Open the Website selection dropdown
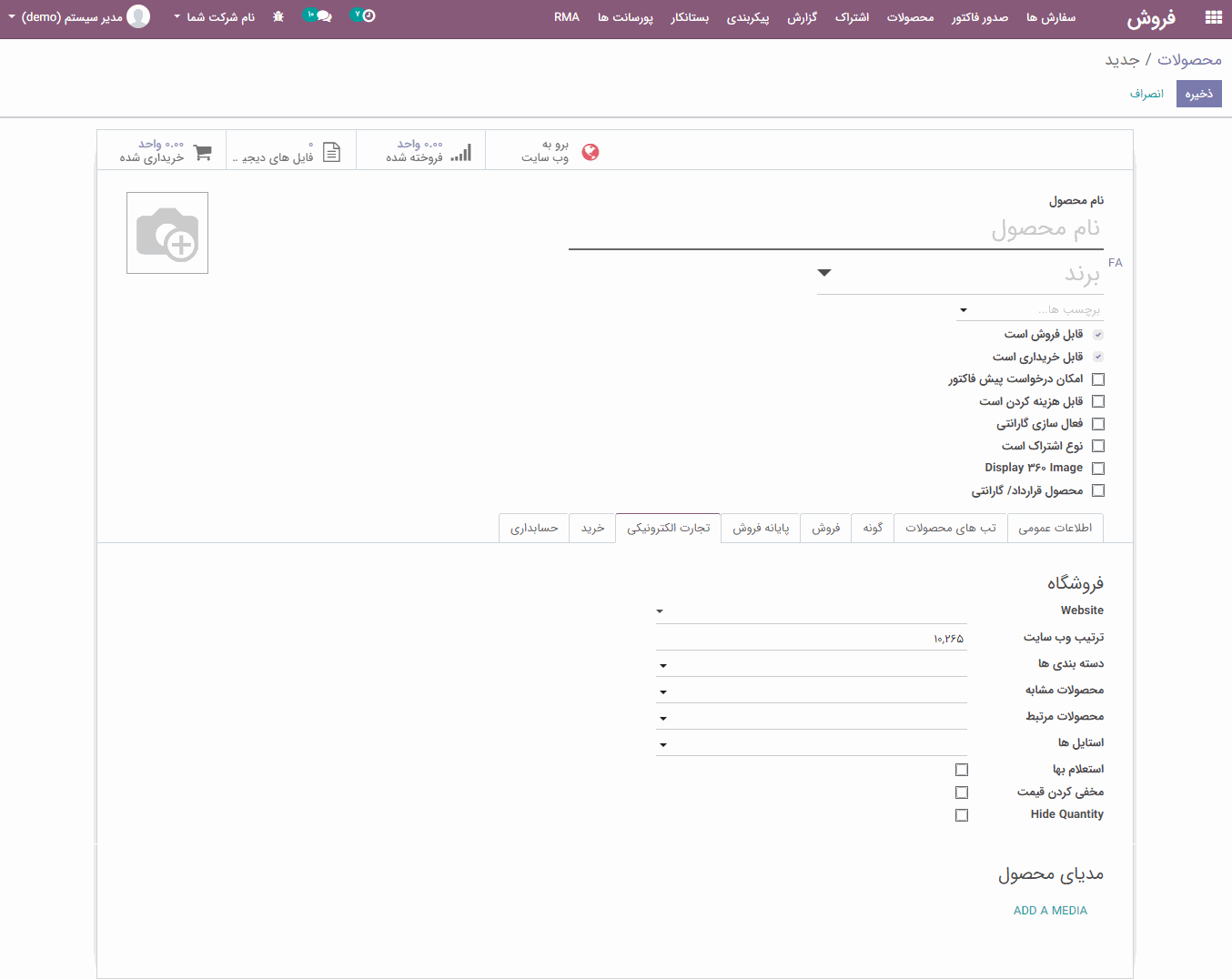 [660, 611]
